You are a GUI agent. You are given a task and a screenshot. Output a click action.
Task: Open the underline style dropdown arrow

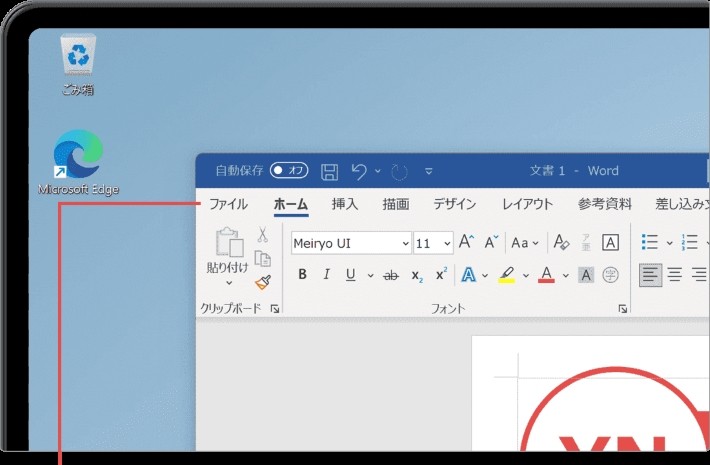click(x=370, y=275)
